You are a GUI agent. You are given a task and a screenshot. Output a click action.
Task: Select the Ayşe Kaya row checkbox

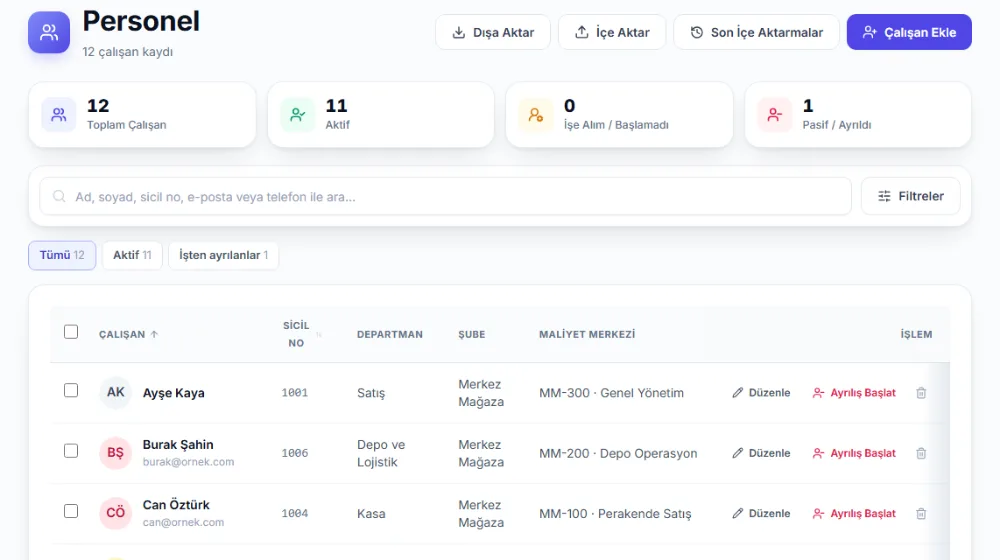click(71, 390)
